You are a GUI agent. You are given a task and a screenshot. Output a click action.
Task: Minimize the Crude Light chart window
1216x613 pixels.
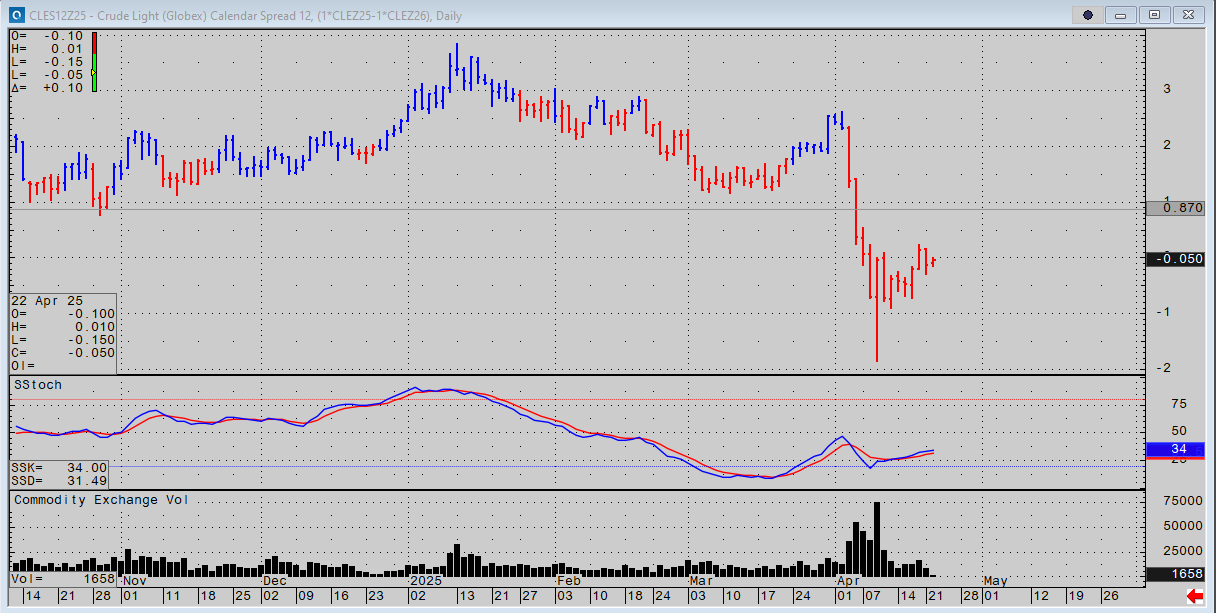pos(1123,15)
